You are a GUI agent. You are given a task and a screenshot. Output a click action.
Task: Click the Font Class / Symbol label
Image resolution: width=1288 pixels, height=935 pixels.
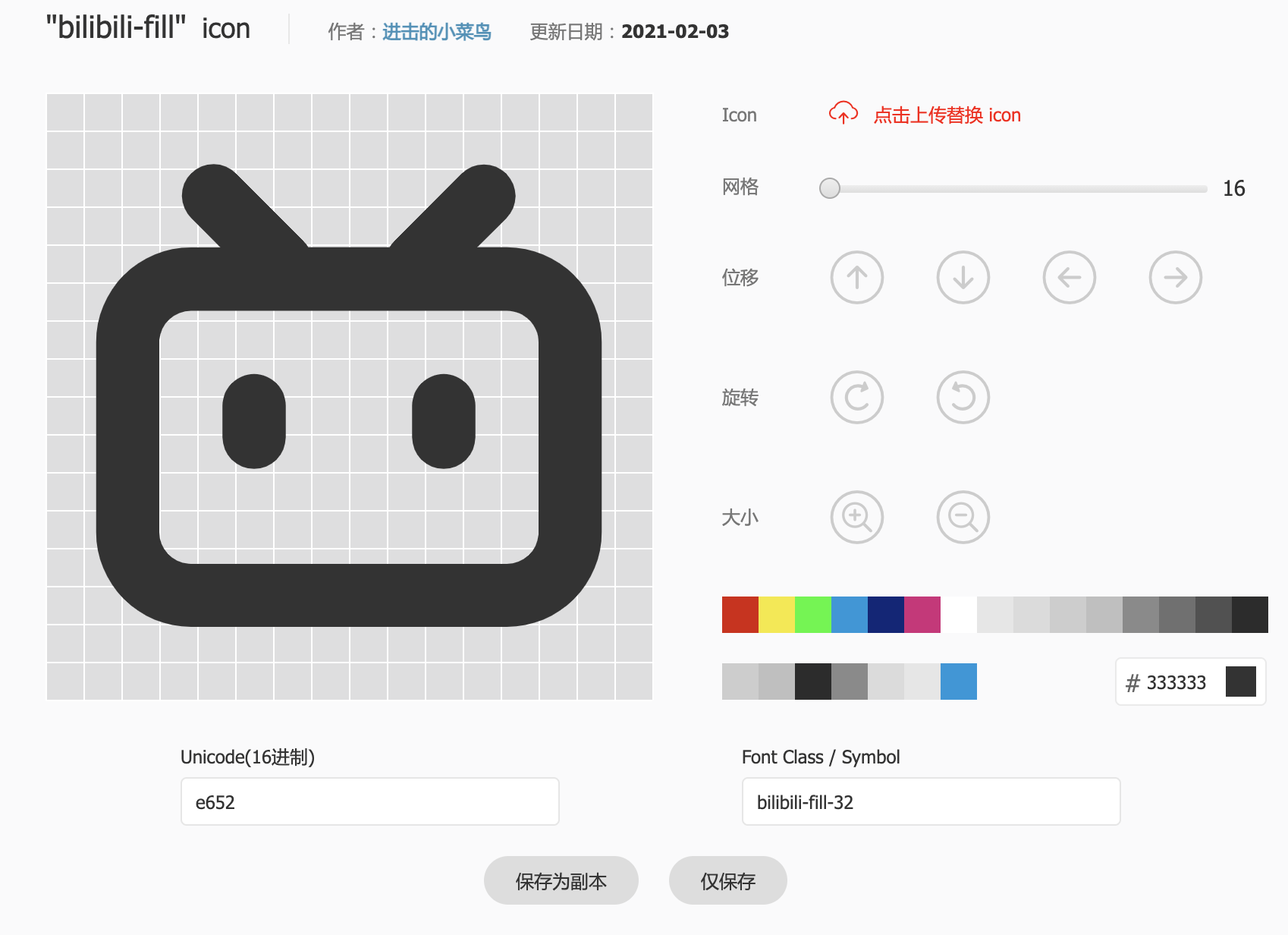point(821,757)
